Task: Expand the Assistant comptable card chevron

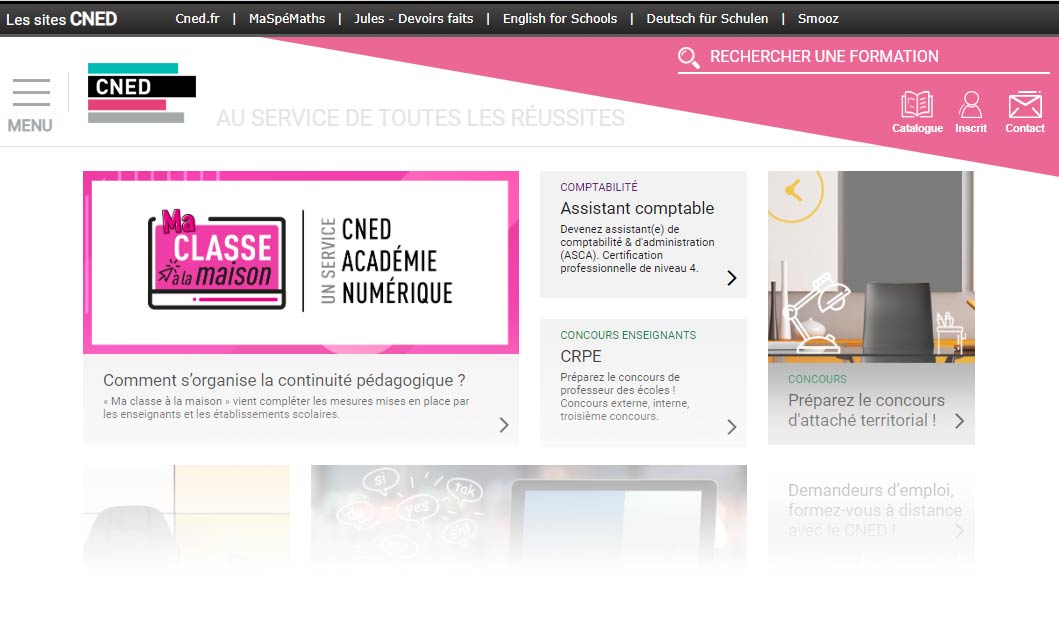Action: (731, 278)
